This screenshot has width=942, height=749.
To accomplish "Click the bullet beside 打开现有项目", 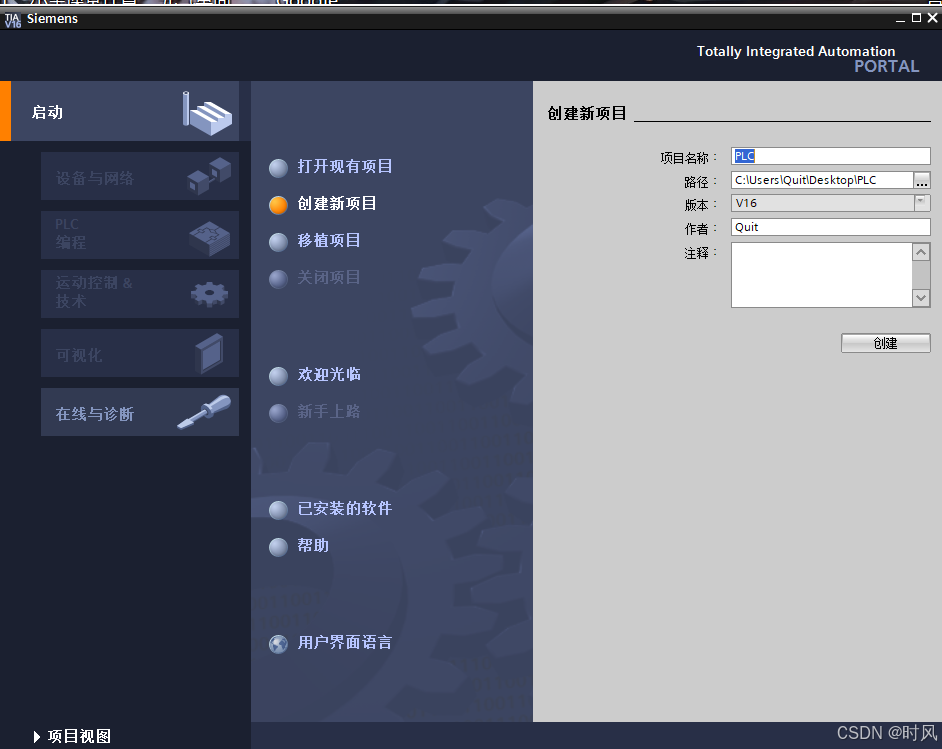I will pyautogui.click(x=278, y=168).
